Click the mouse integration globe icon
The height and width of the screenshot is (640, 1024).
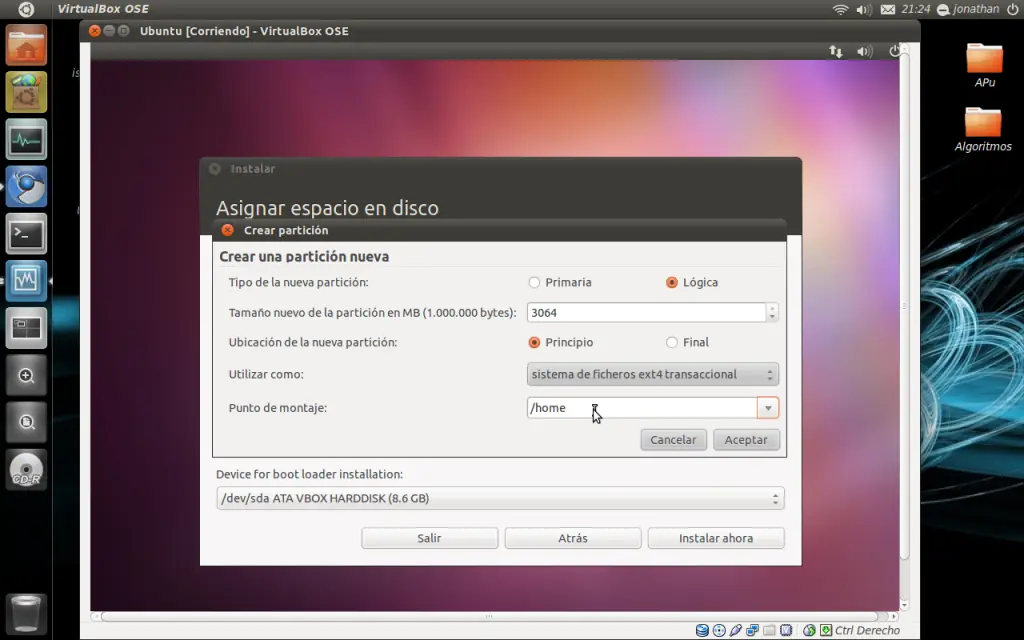tap(809, 630)
